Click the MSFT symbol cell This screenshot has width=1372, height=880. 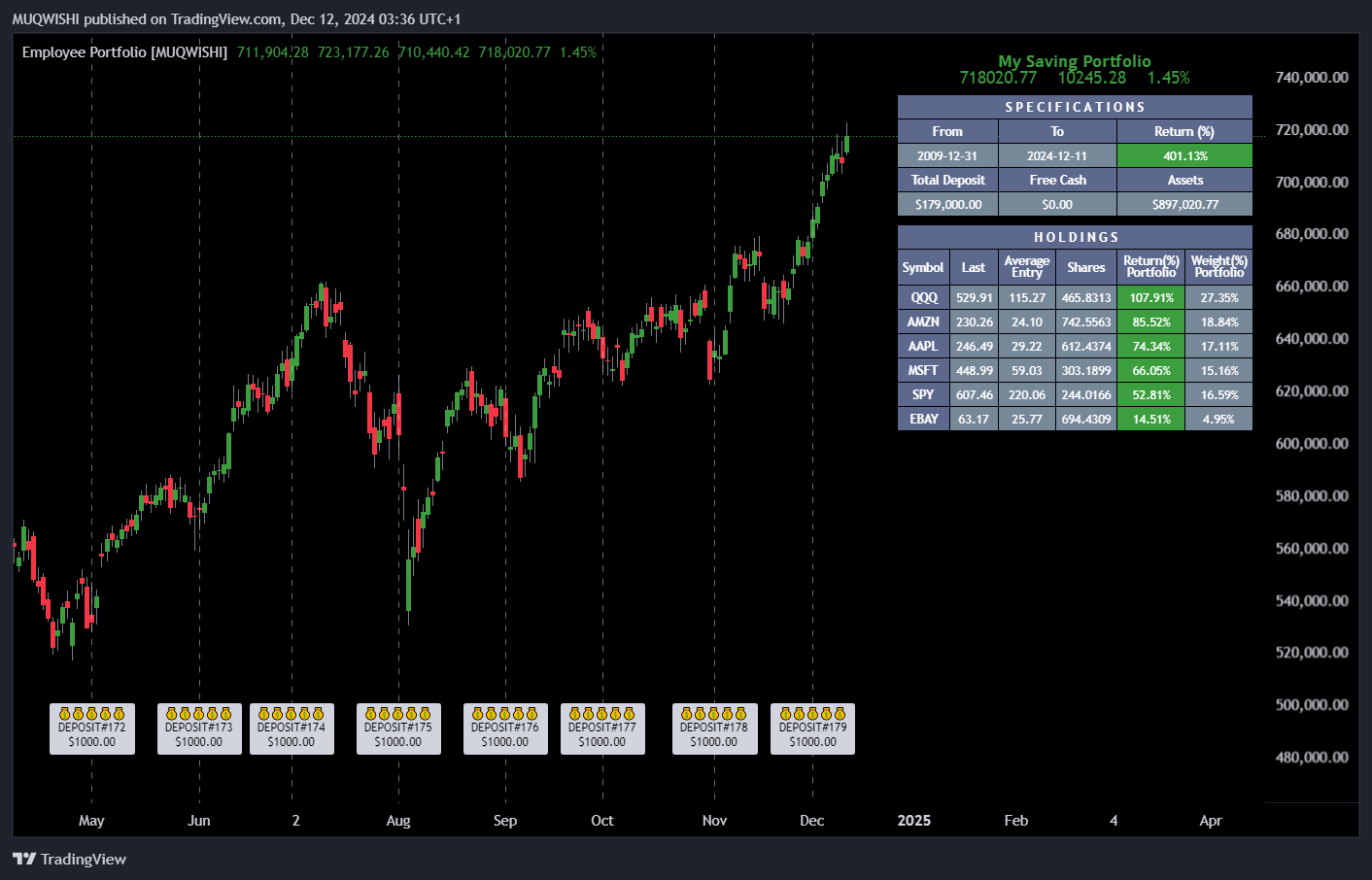pos(923,370)
